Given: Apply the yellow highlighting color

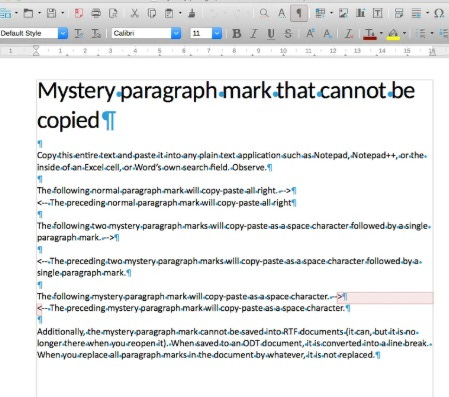Looking at the screenshot, I should pos(393,34).
